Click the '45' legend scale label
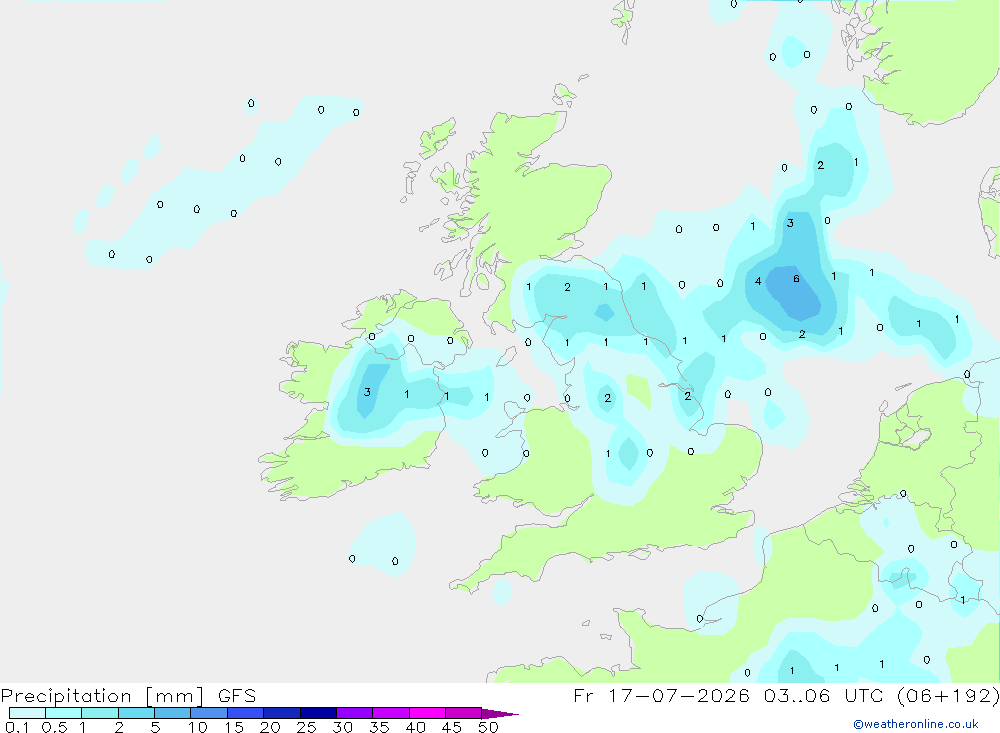 coord(452,727)
